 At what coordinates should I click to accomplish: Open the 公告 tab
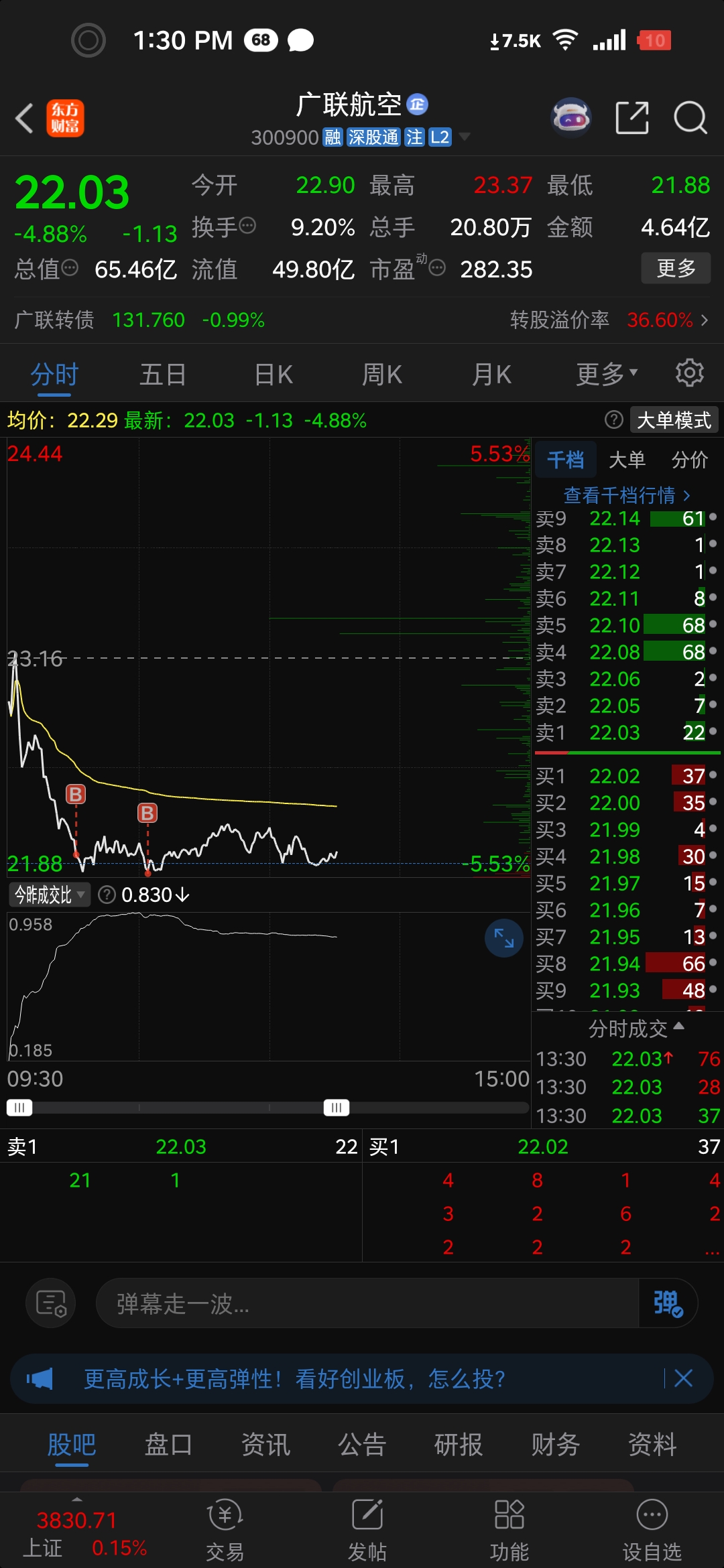[362, 1444]
